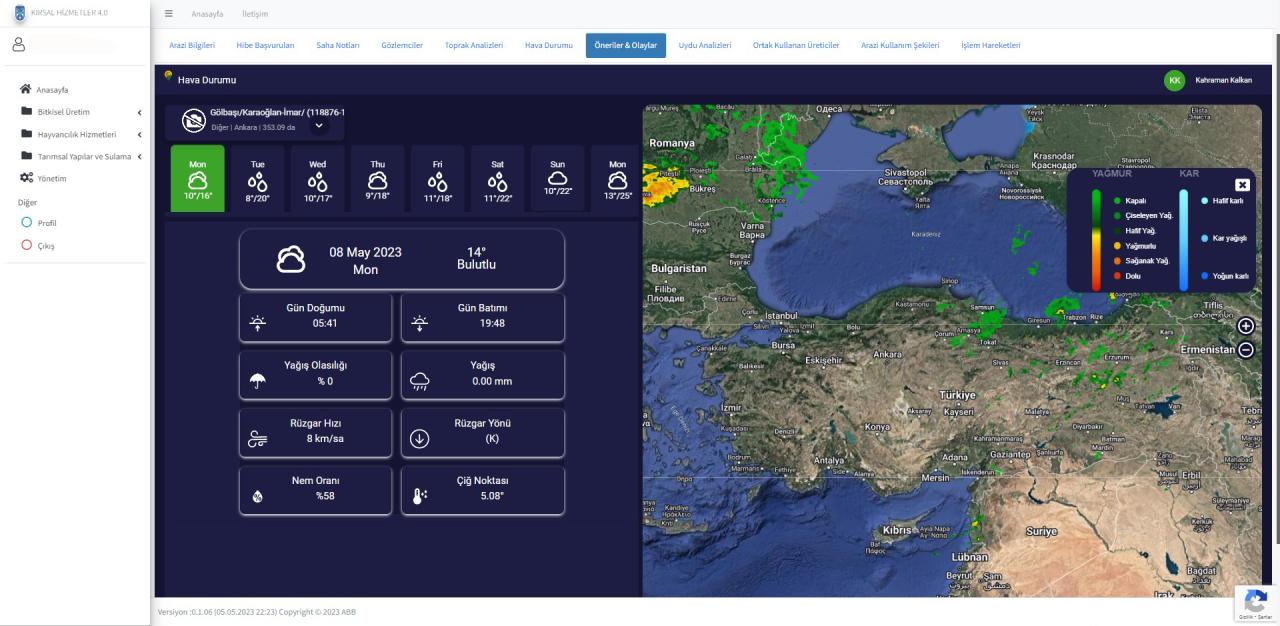
Task: Open the Uydu Analizleri tab
Action: (704, 45)
